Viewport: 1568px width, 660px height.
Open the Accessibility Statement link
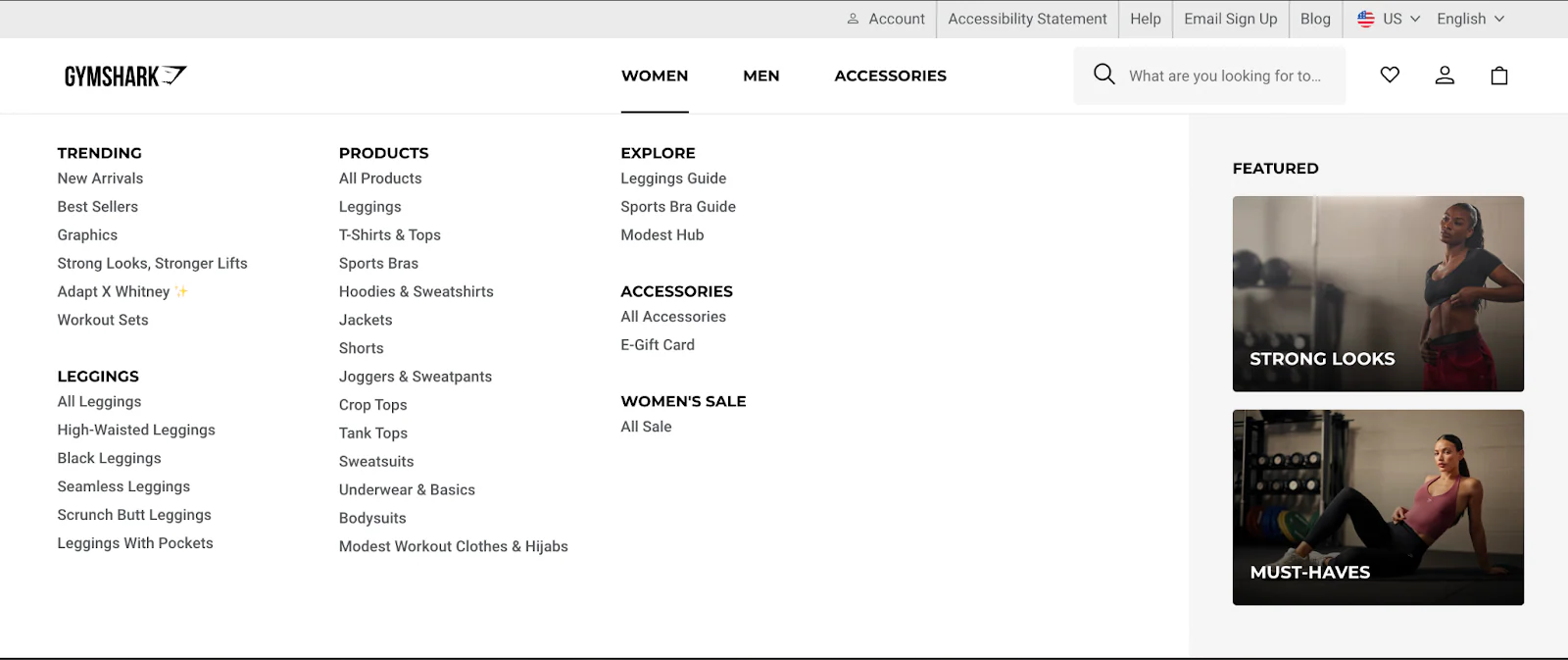1027,19
